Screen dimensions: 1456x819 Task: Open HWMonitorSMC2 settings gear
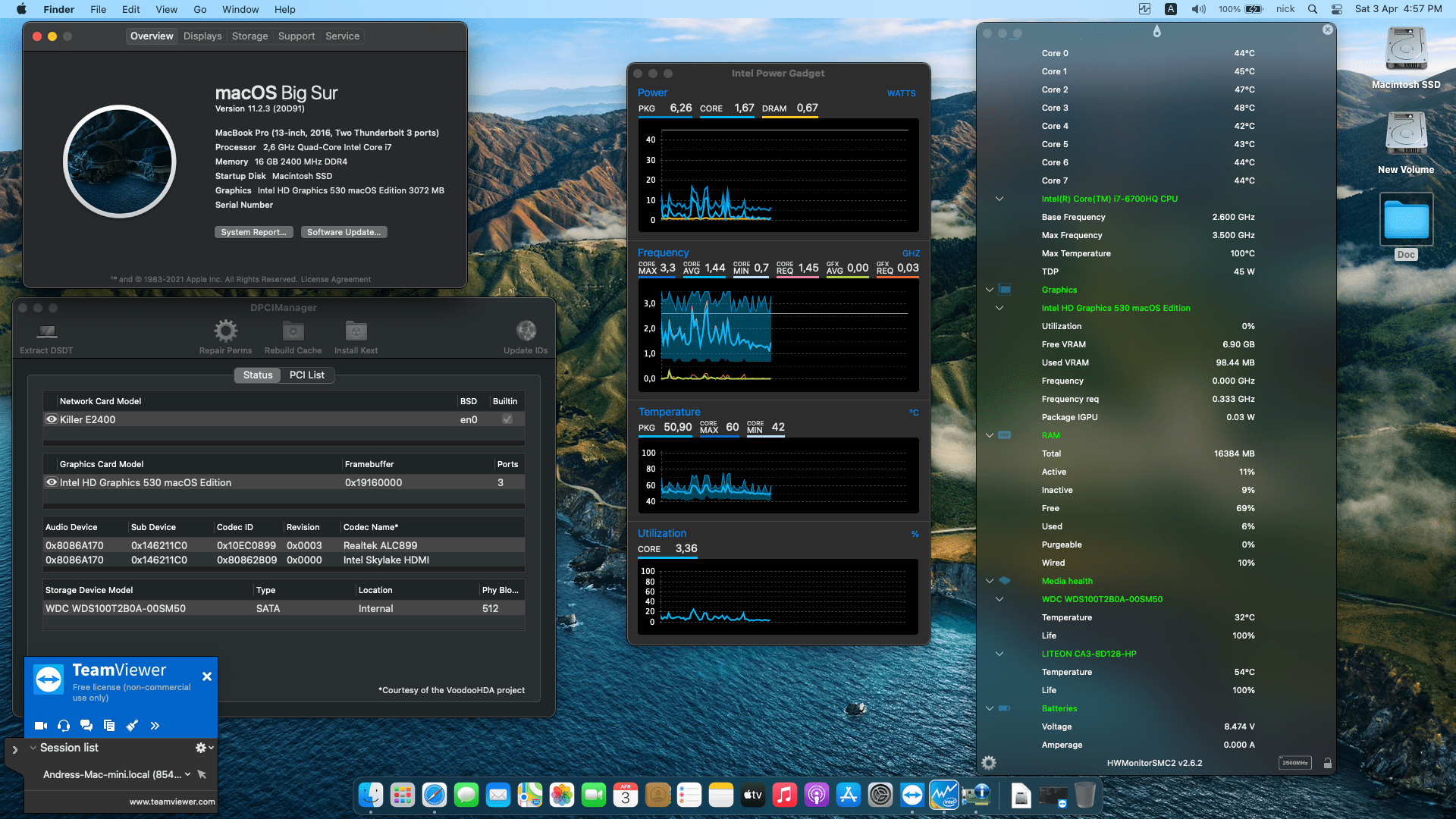pyautogui.click(x=989, y=763)
